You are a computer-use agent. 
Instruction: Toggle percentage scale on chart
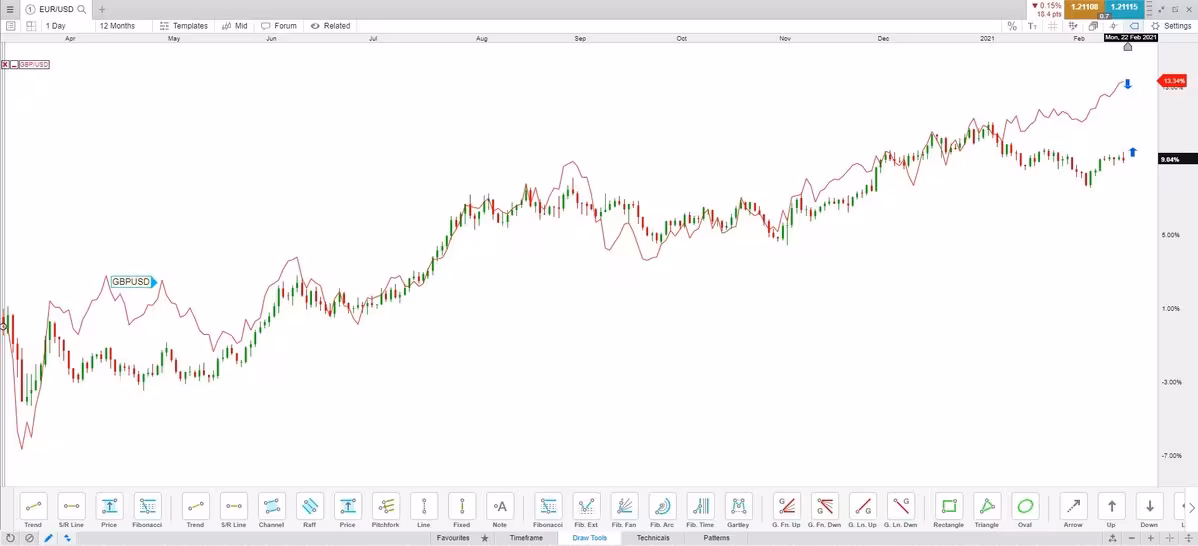coord(1012,26)
